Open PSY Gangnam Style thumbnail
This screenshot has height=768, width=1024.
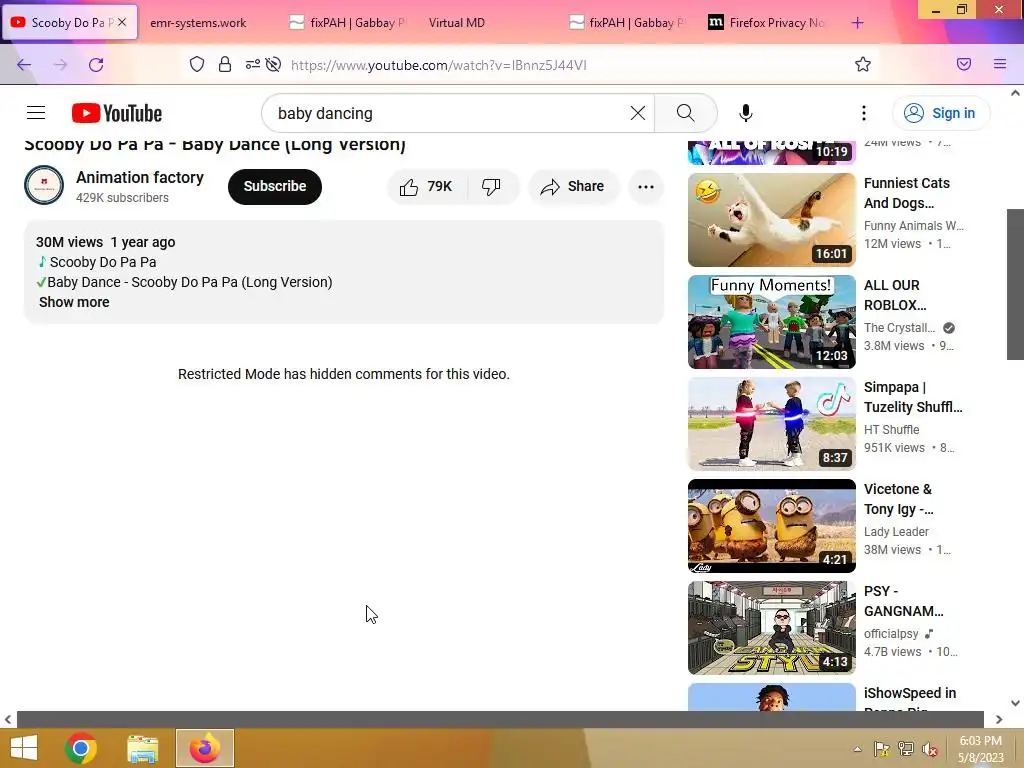[771, 628]
